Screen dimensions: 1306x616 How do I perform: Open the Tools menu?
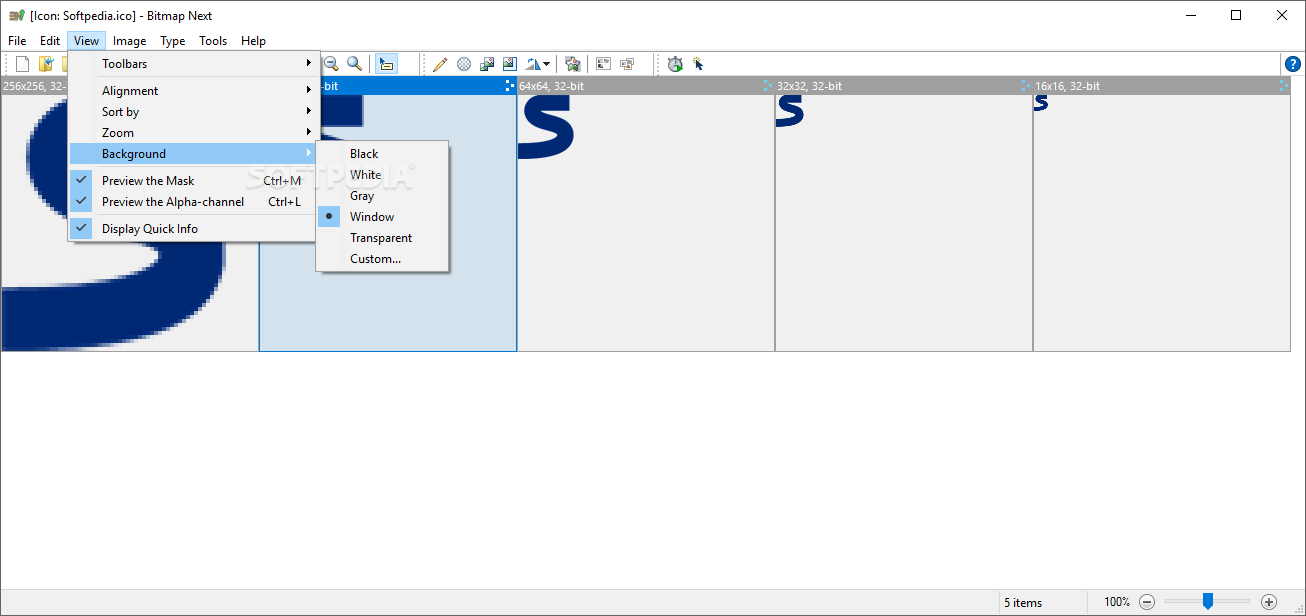[213, 41]
